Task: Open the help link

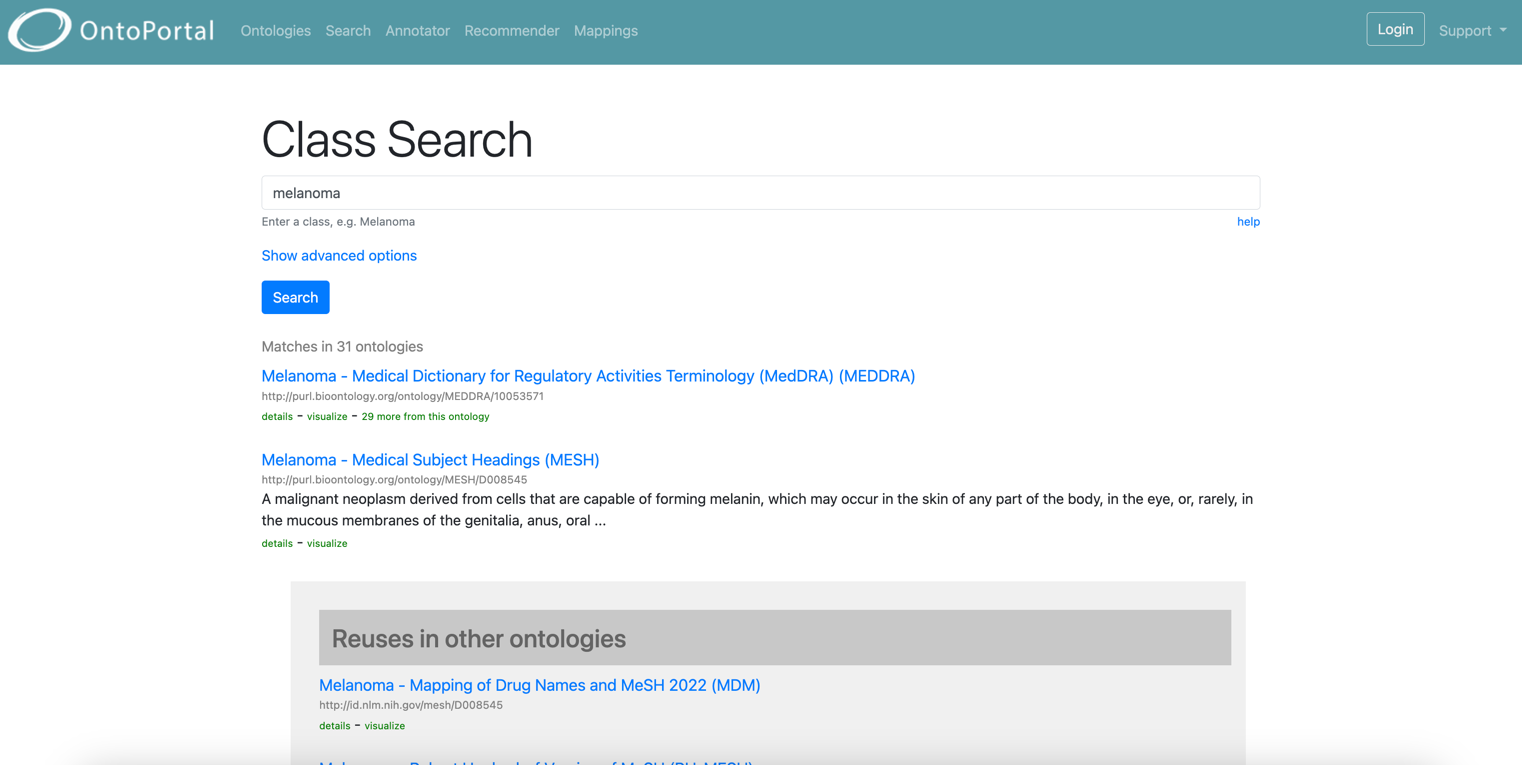Action: point(1248,222)
